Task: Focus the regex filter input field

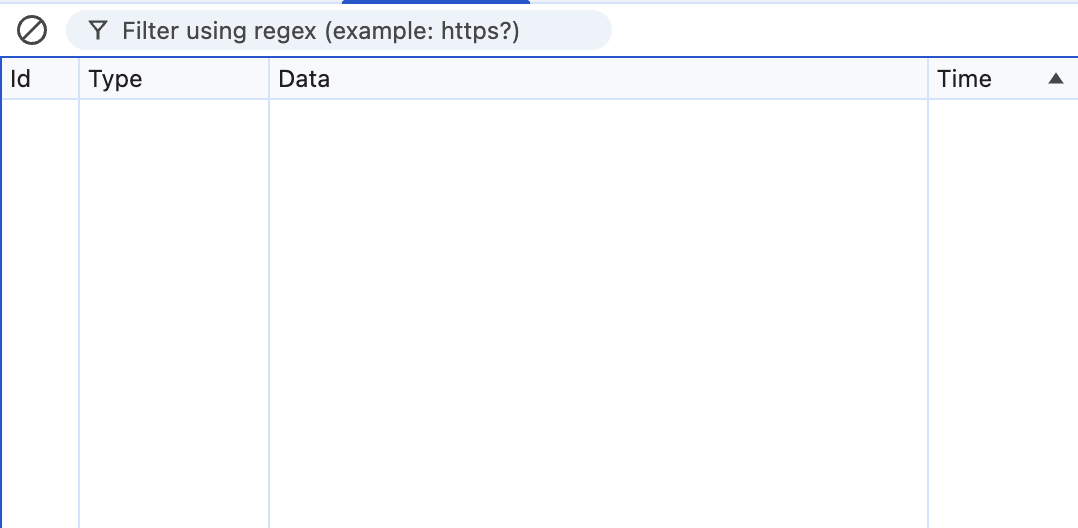Action: (339, 30)
